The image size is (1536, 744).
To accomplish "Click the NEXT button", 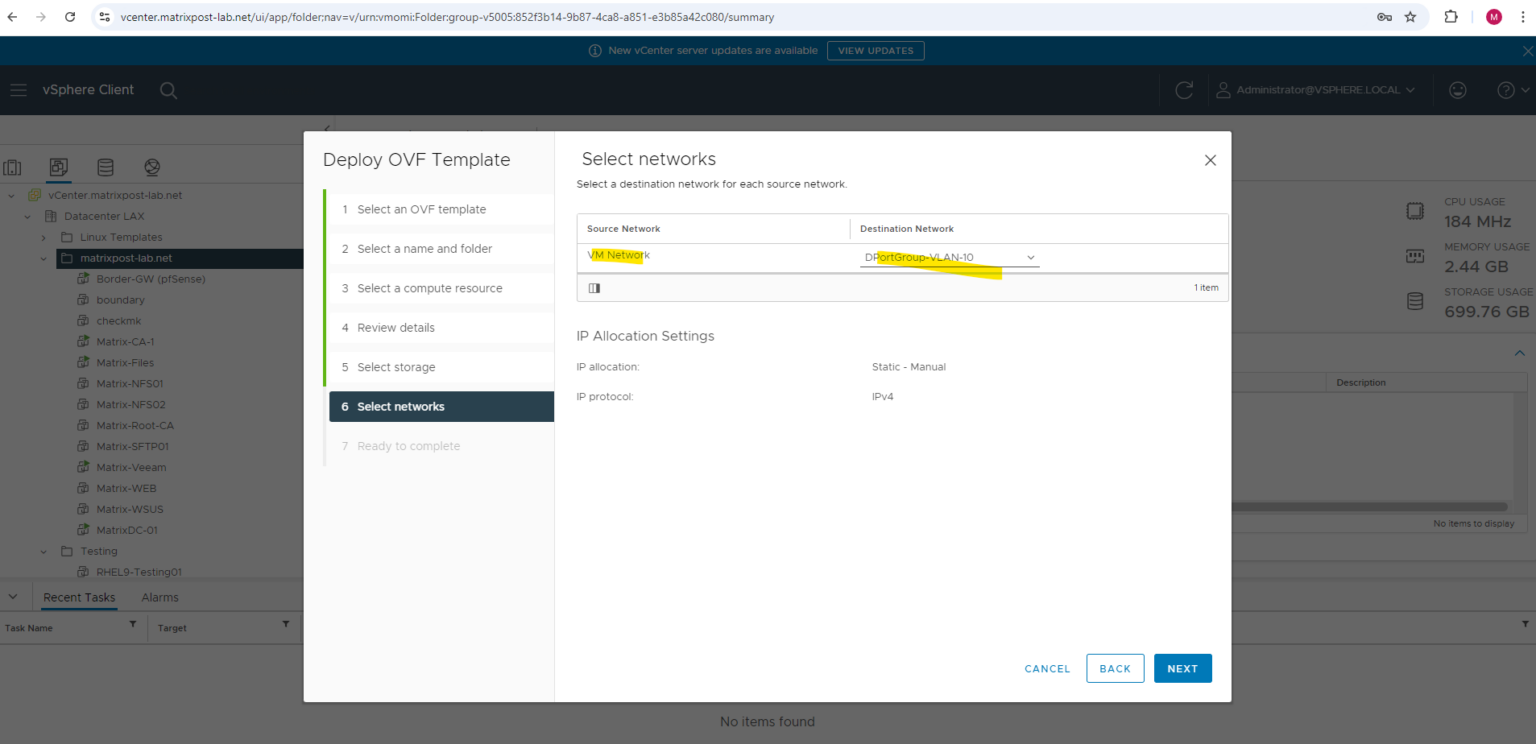I will pos(1182,668).
